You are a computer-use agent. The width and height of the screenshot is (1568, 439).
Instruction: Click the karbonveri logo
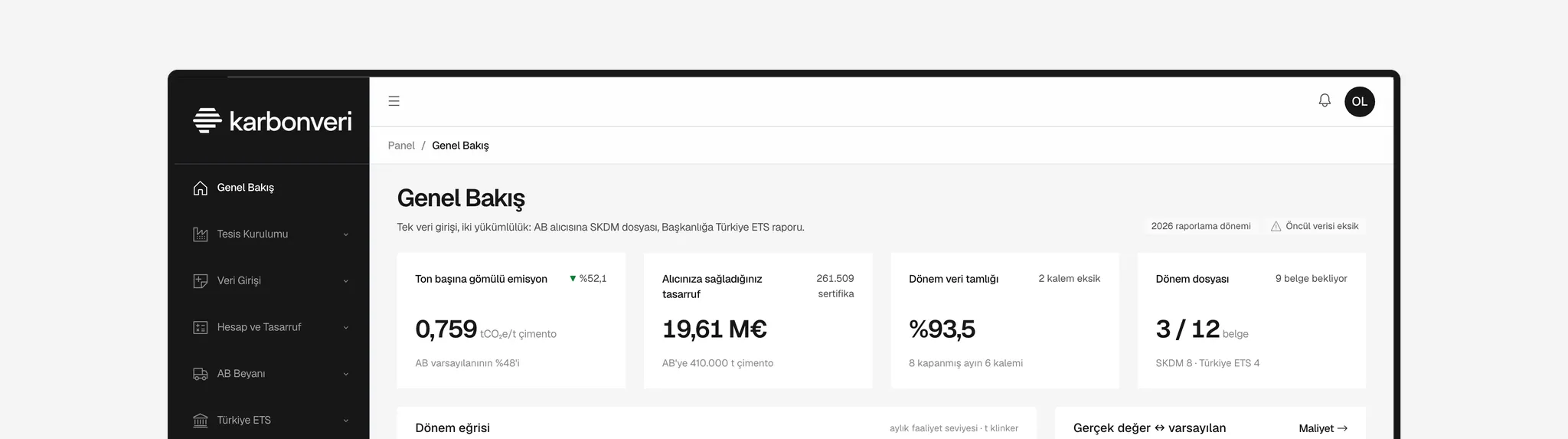click(x=272, y=121)
